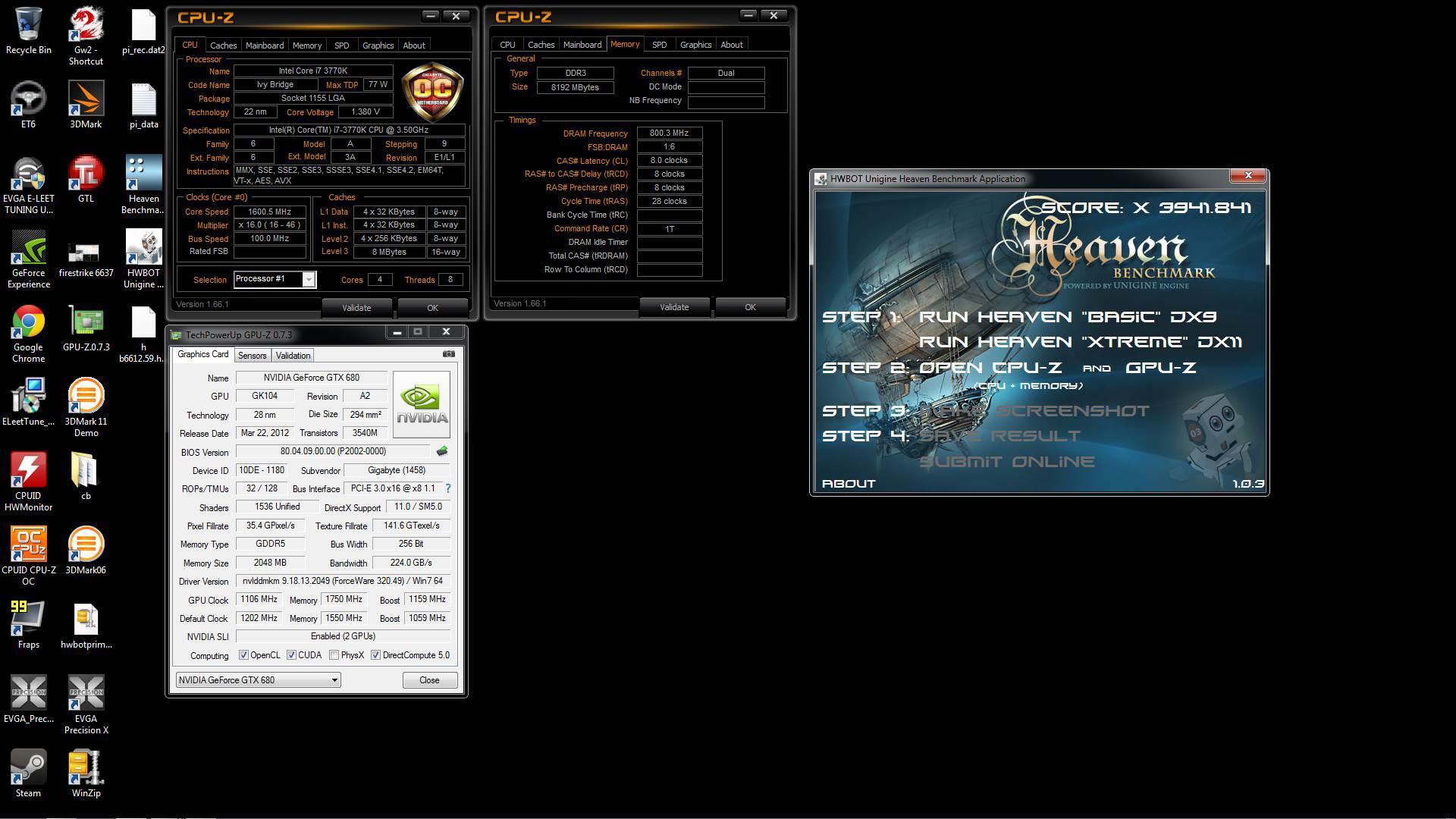Click the GPU-Z BIOS Version value field

tap(333, 451)
